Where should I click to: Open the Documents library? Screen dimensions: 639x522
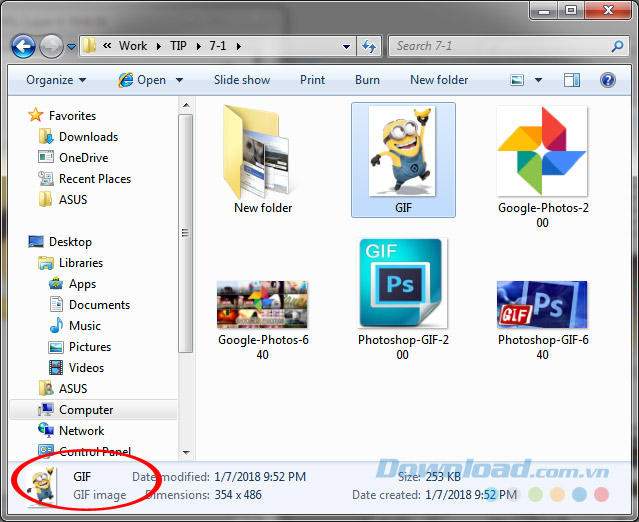(x=99, y=305)
